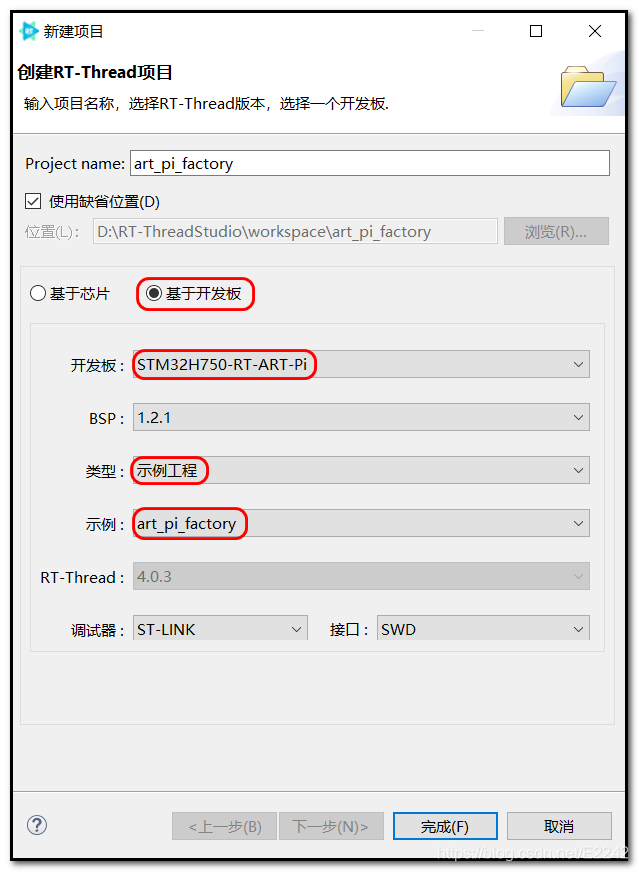Click the 取消 button
This screenshot has height=872, width=639.
559,826
